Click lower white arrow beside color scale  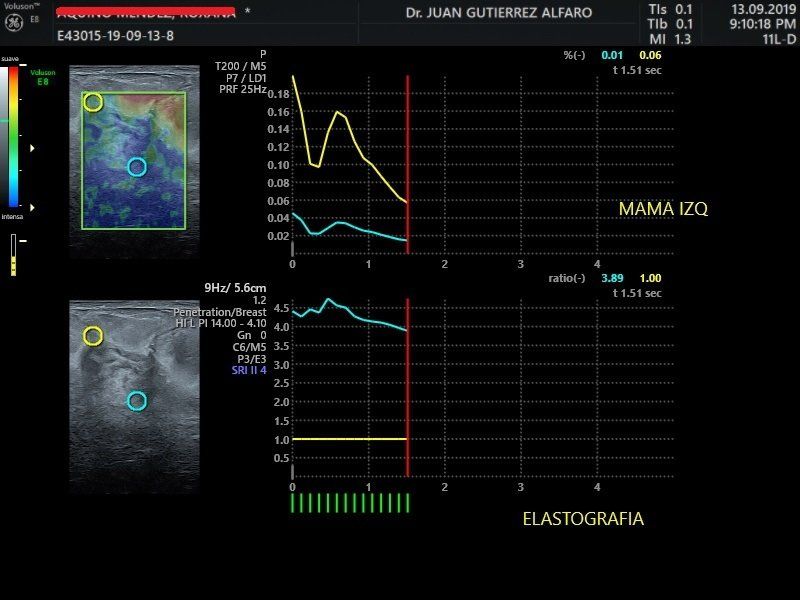pos(32,208)
